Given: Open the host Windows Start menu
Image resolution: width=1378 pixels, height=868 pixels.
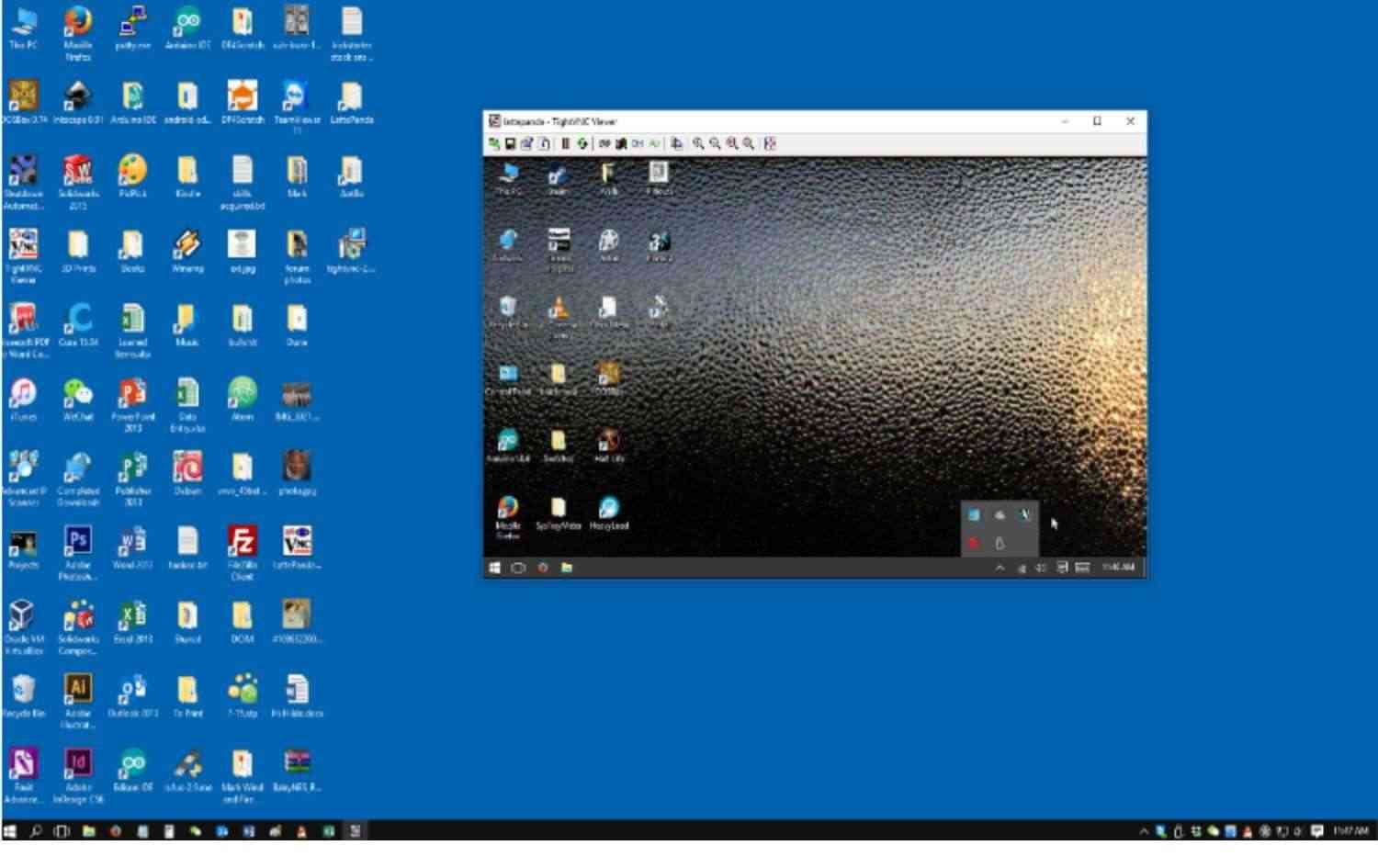Looking at the screenshot, I should point(10,831).
